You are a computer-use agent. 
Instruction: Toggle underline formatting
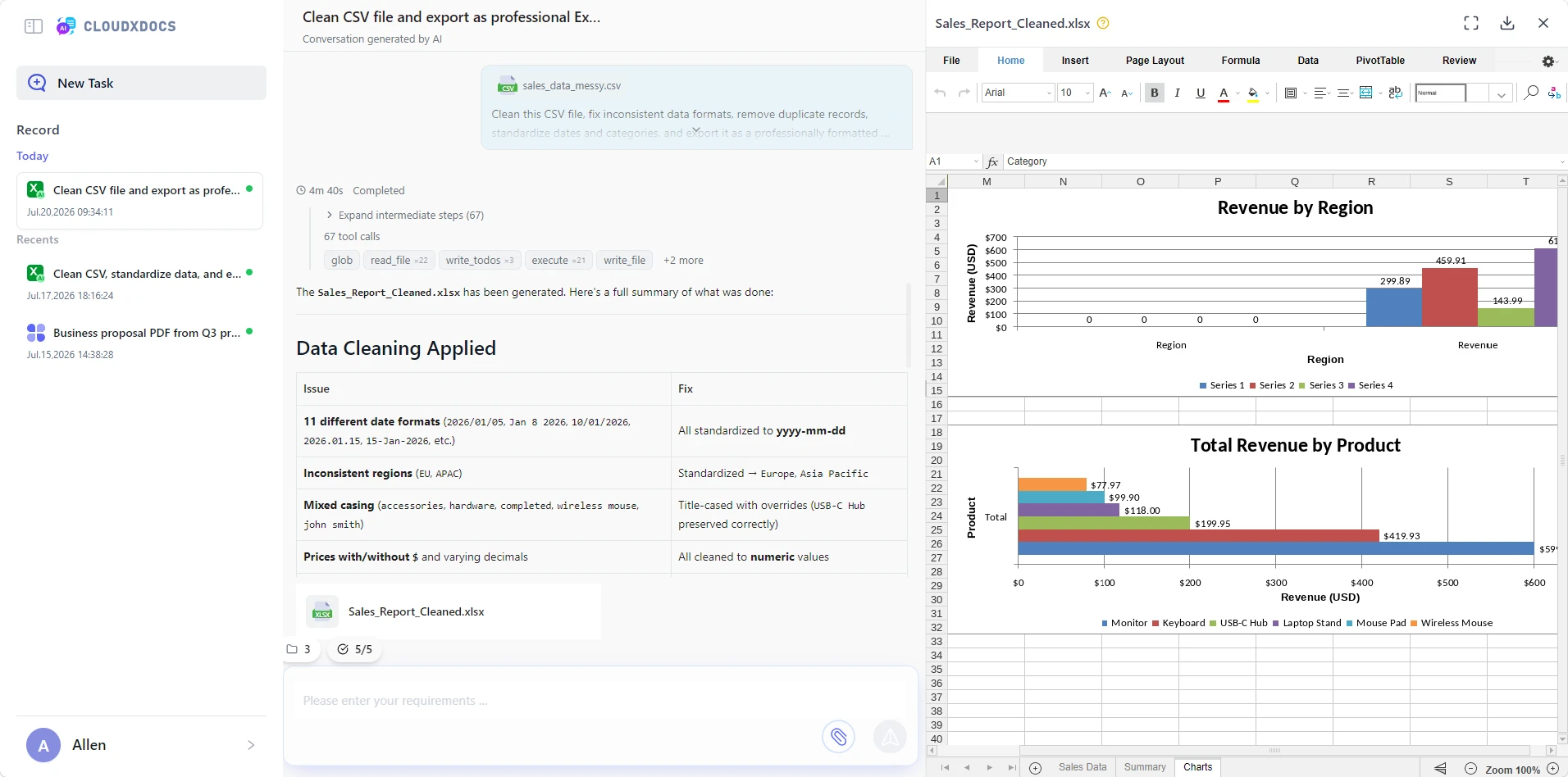[x=1201, y=93]
